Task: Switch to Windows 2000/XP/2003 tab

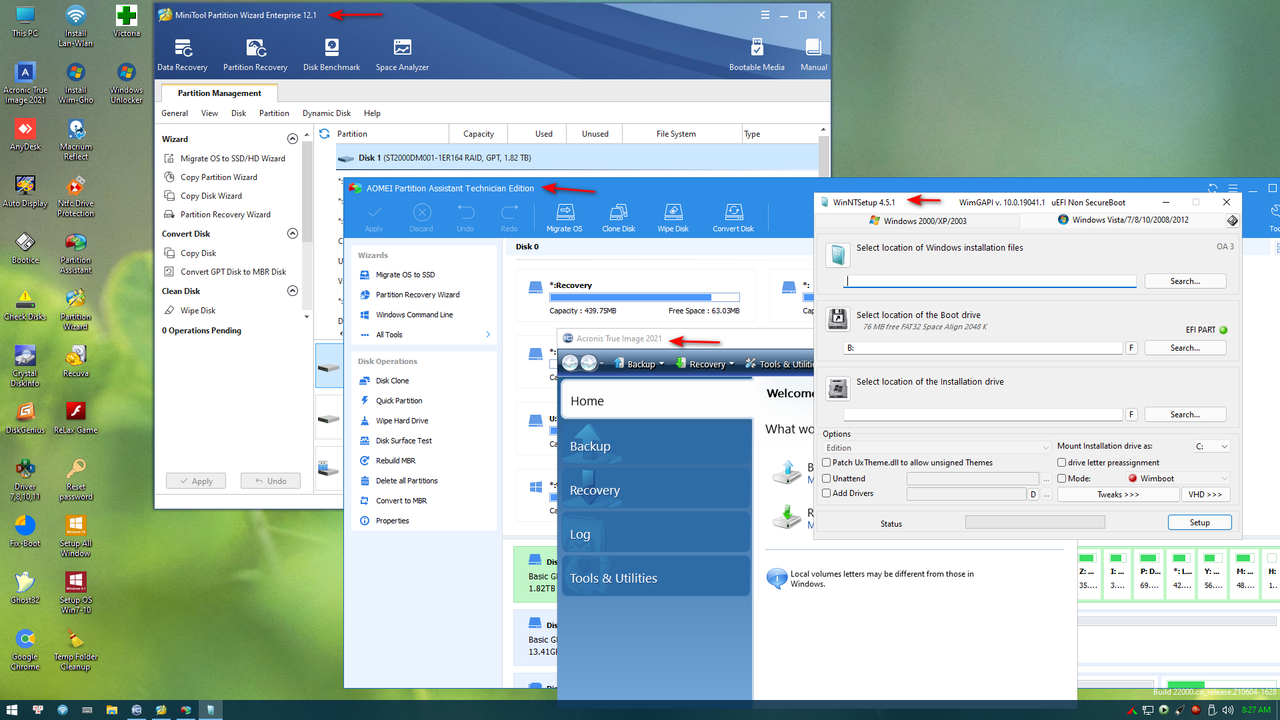Action: [920, 220]
